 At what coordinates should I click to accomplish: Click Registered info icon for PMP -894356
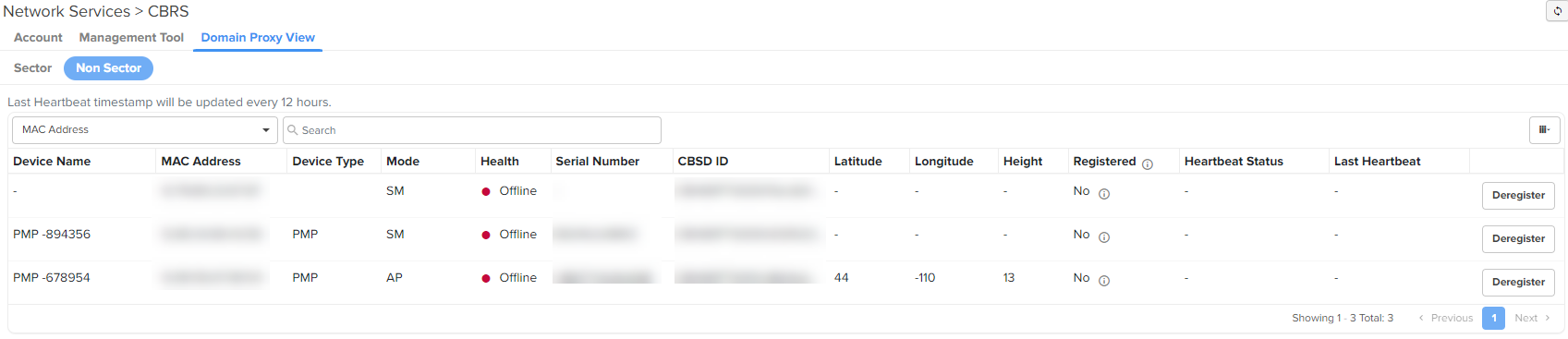[x=1104, y=237]
